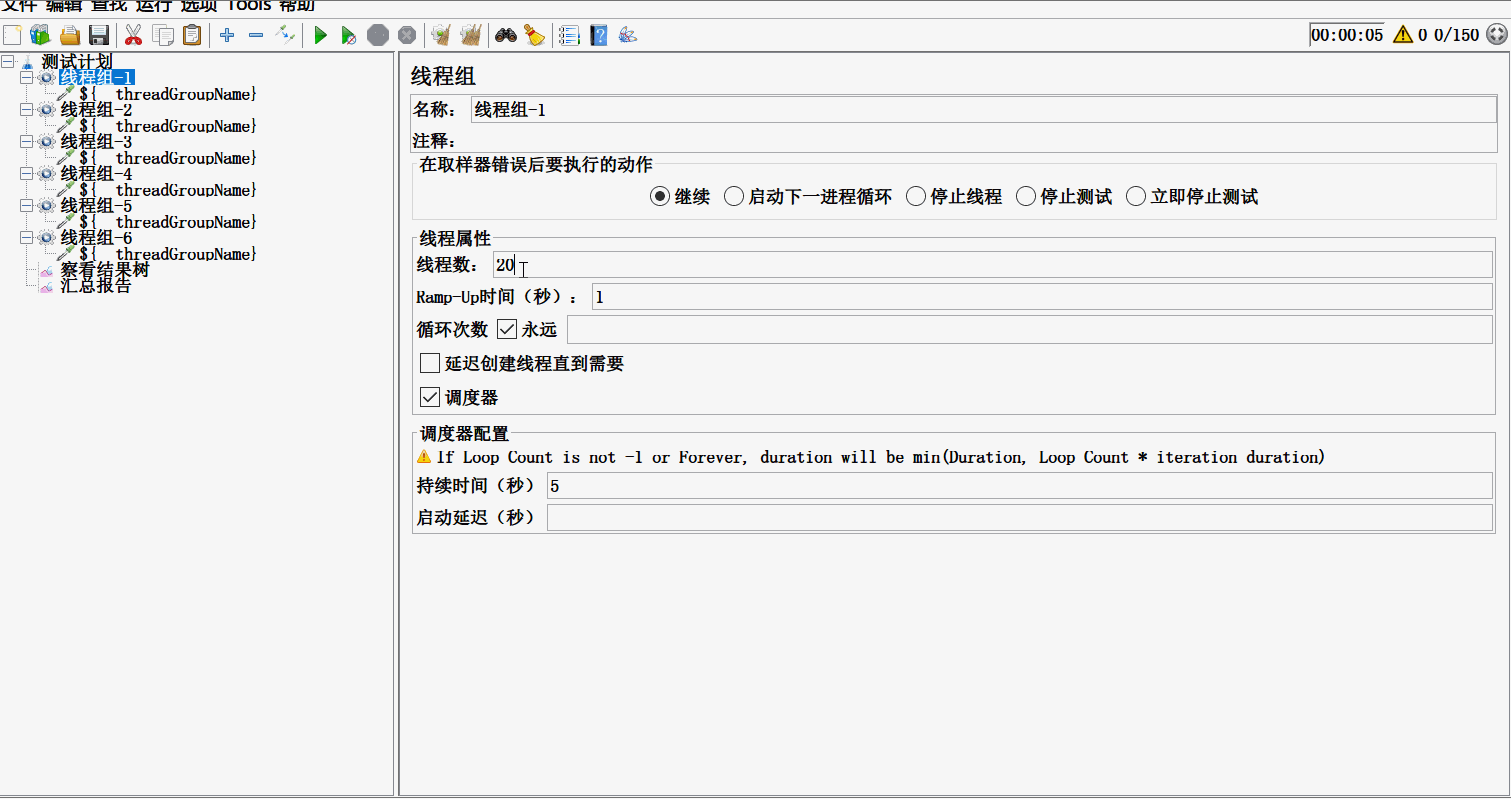Select the 启动下一进程循环 radio button
This screenshot has width=1511, height=799.
pyautogui.click(x=734, y=197)
